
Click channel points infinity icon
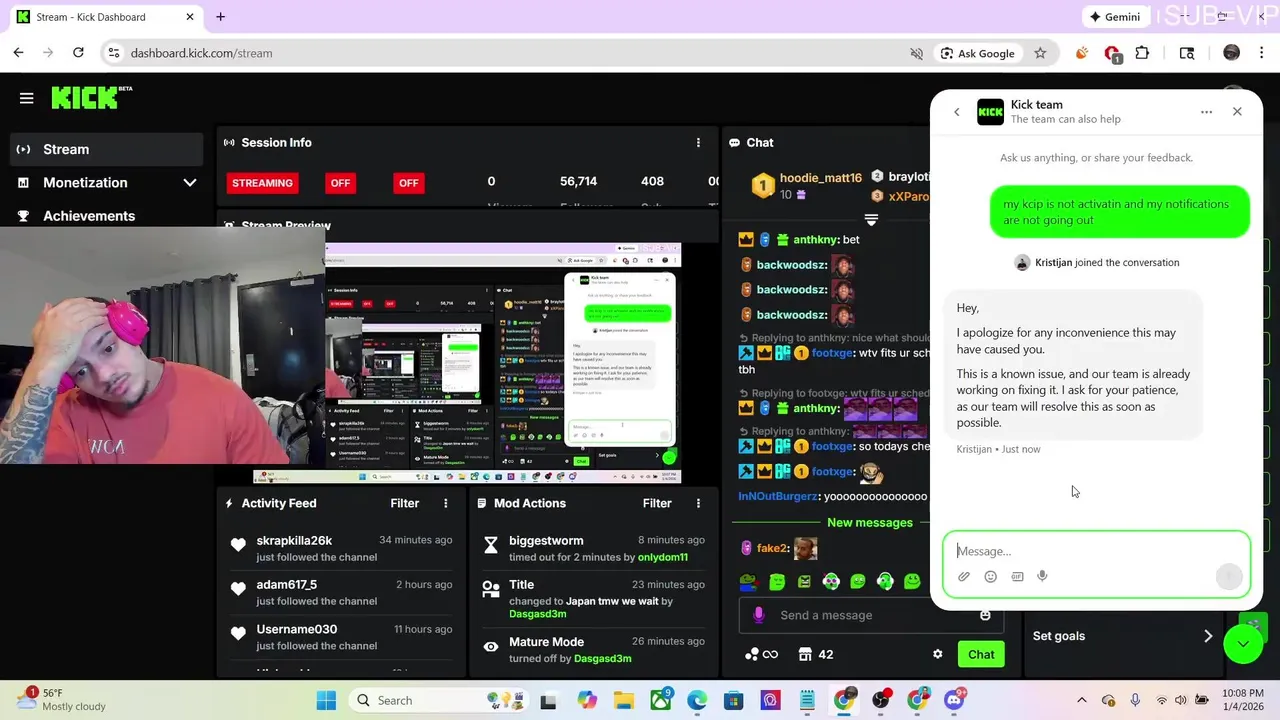click(761, 654)
